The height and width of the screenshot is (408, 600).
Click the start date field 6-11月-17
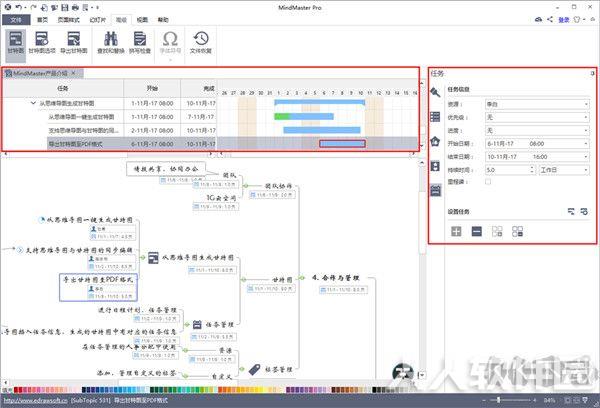tap(500, 144)
